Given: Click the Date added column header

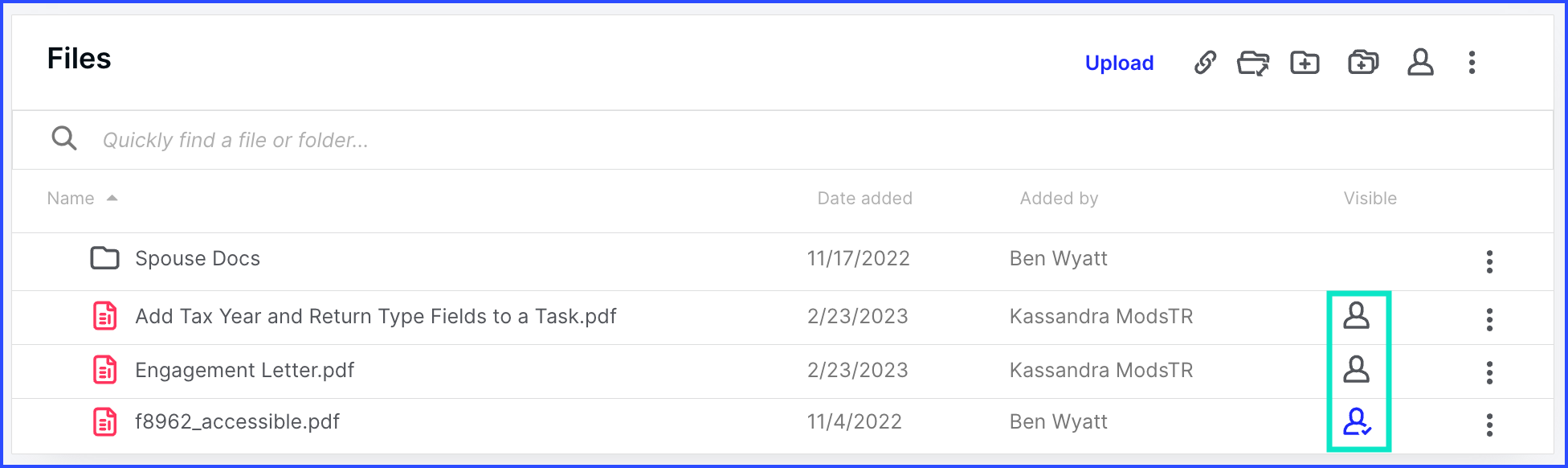Looking at the screenshot, I should (864, 198).
